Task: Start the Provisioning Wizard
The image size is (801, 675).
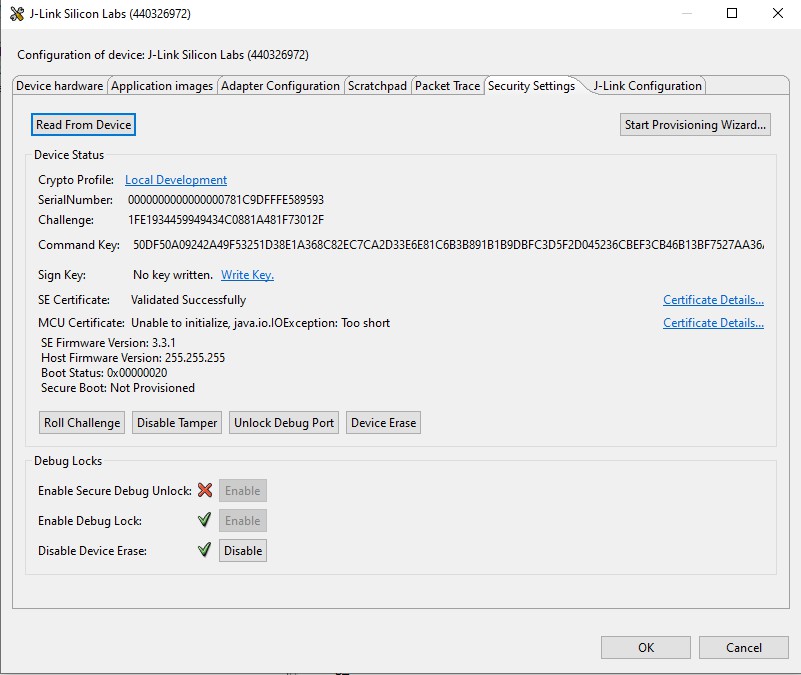Action: click(694, 124)
